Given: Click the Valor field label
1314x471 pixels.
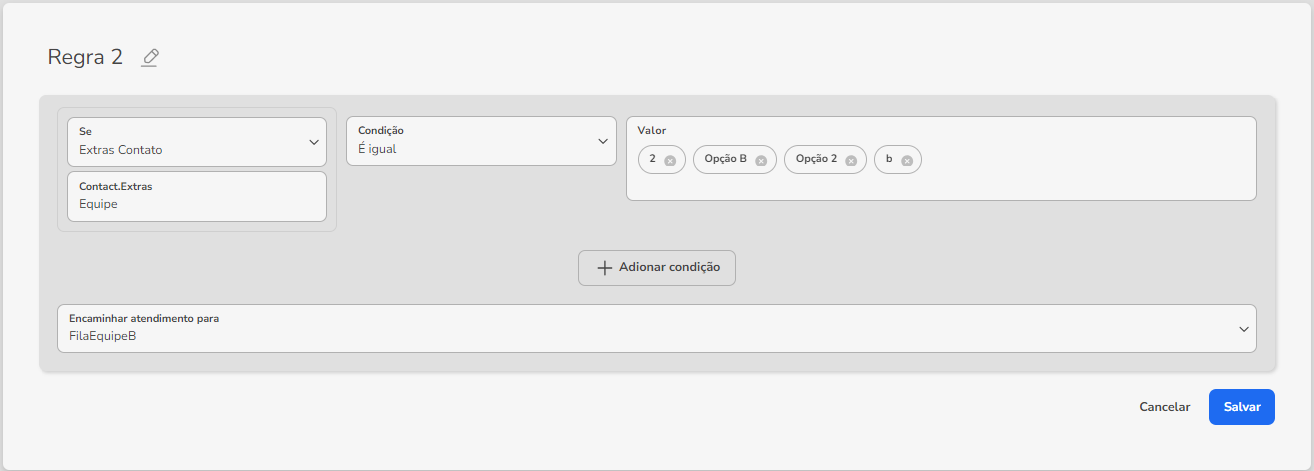Looking at the screenshot, I should [x=652, y=130].
